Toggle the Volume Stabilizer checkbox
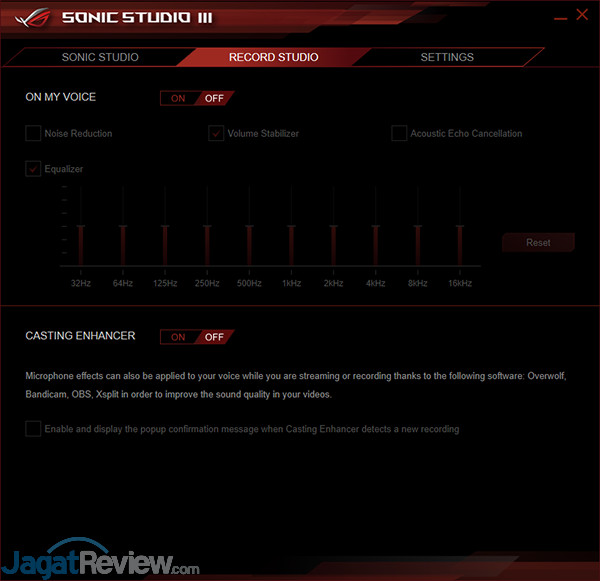Image resolution: width=600 pixels, height=581 pixels. [x=216, y=133]
